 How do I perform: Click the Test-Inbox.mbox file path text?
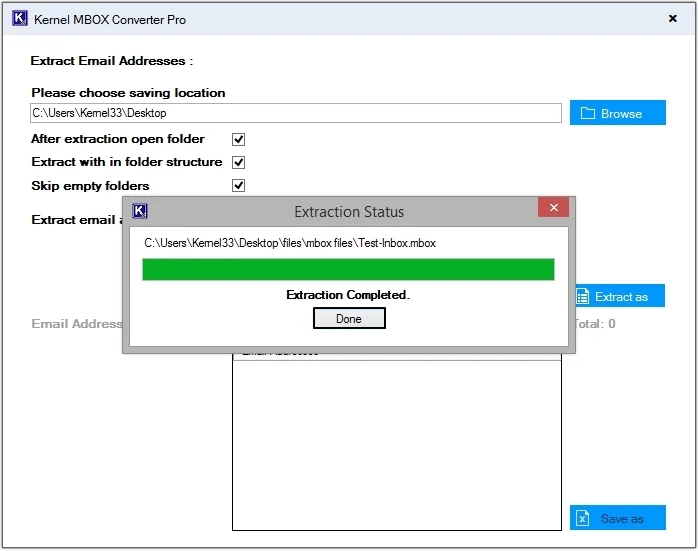[x=290, y=243]
